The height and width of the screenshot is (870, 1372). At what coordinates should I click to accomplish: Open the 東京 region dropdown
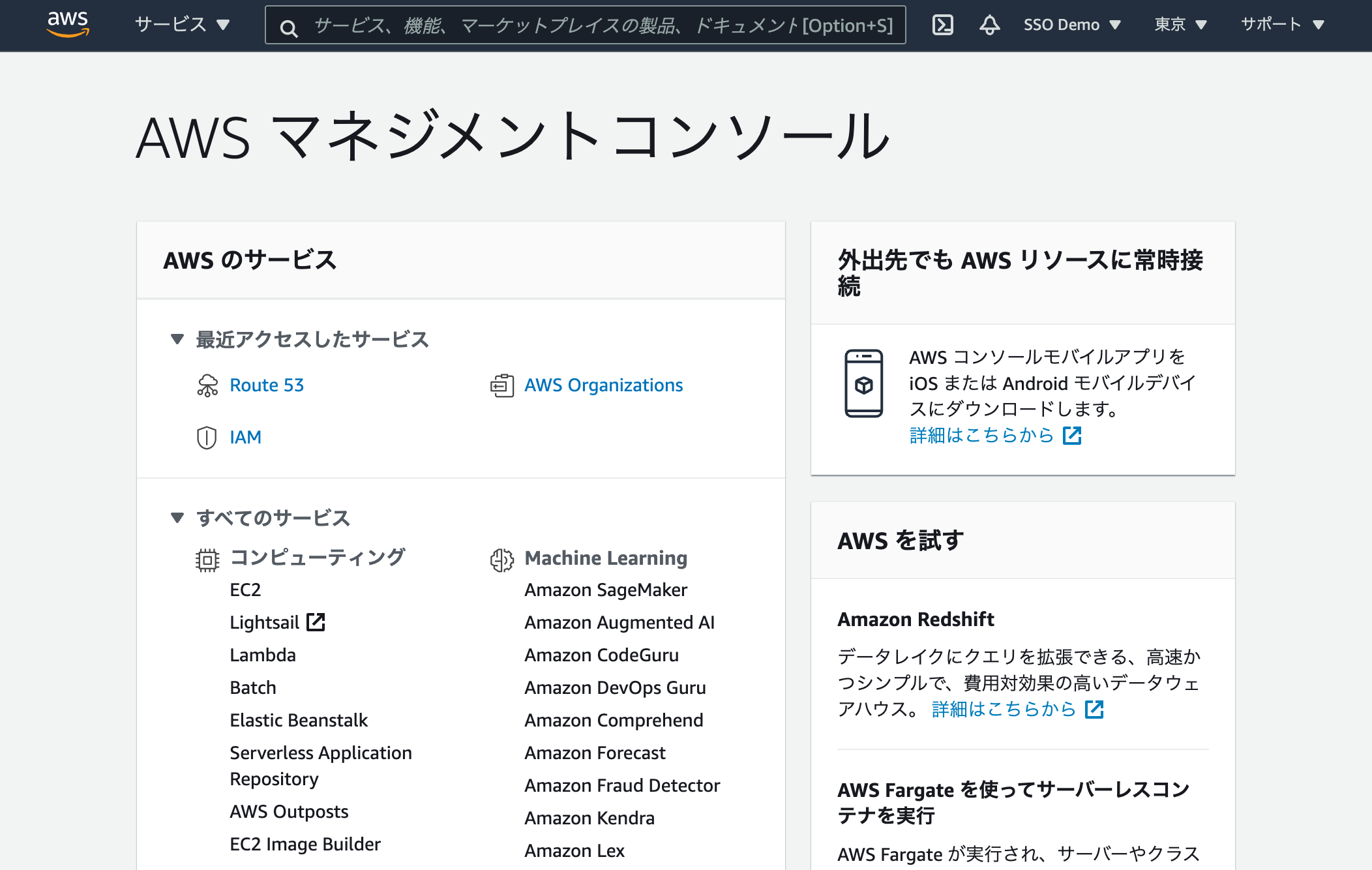[x=1180, y=25]
